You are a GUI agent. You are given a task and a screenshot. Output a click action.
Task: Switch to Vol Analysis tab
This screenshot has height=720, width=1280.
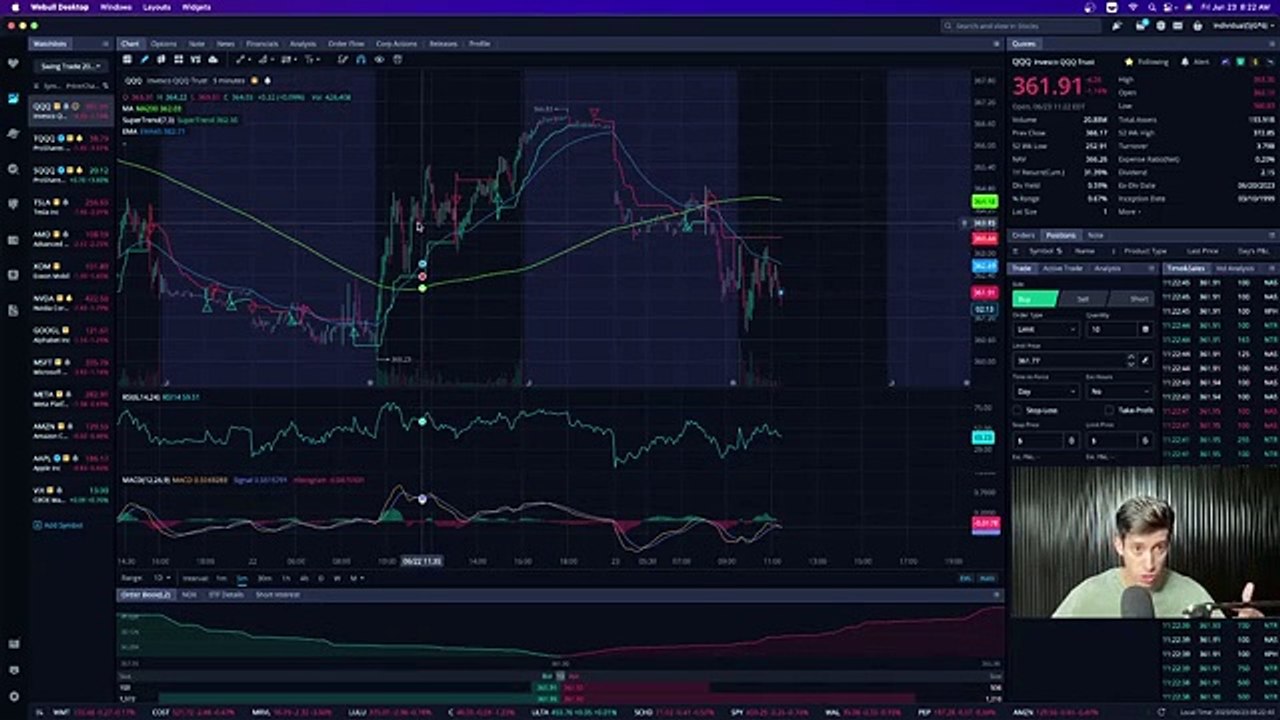pyautogui.click(x=1234, y=268)
